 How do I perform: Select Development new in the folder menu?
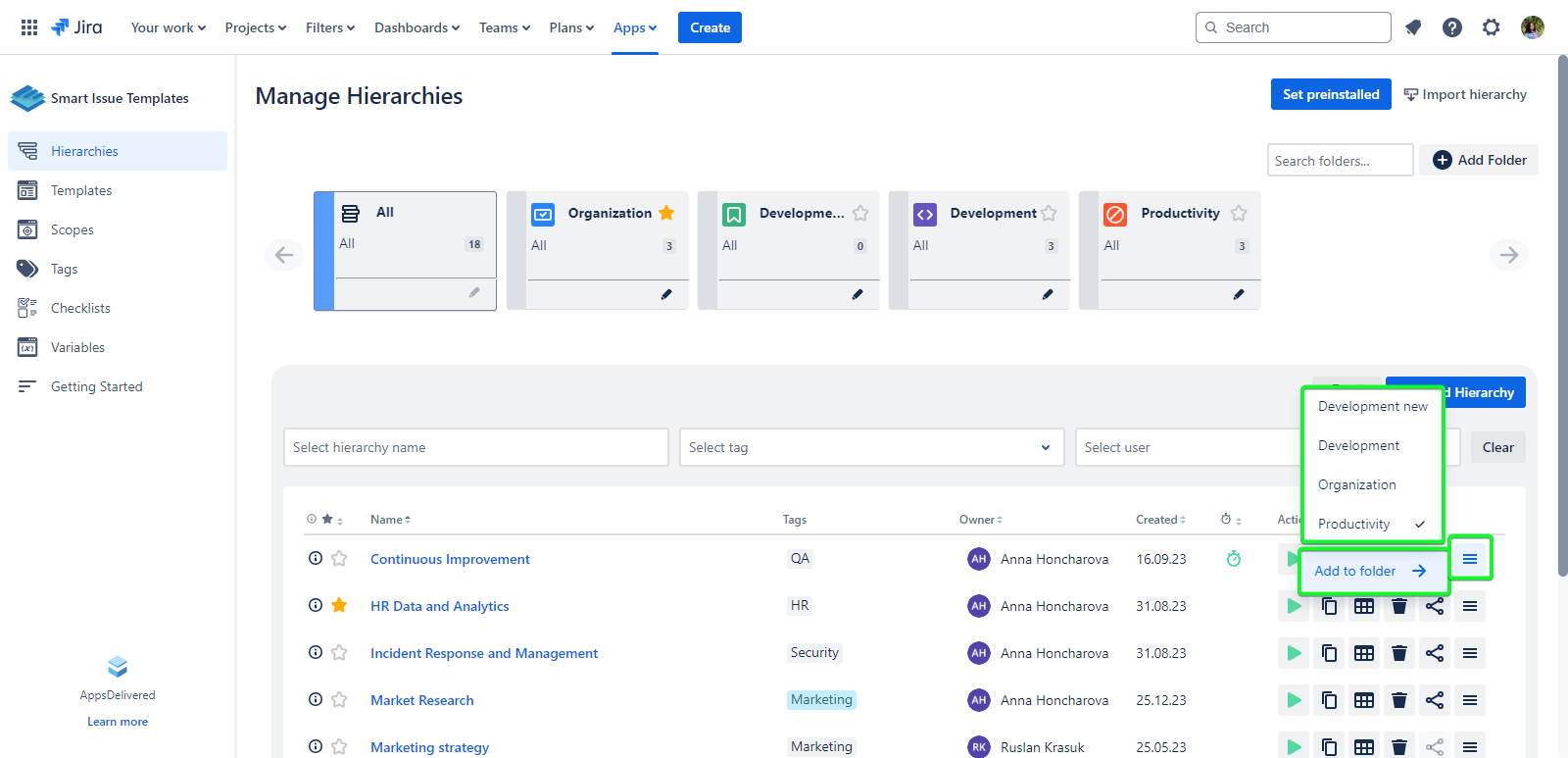pos(1372,406)
